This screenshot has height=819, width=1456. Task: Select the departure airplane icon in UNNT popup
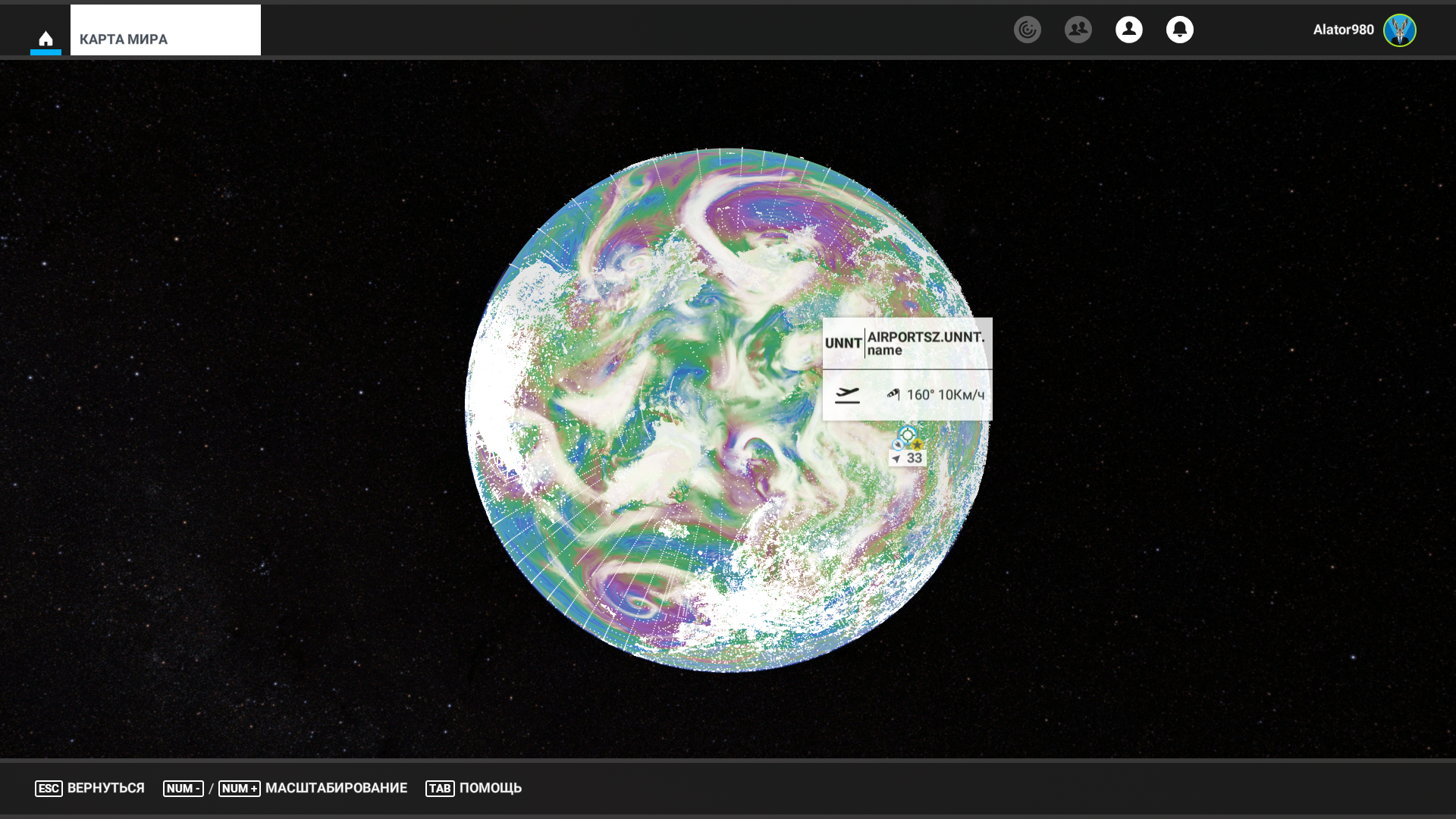pyautogui.click(x=847, y=395)
